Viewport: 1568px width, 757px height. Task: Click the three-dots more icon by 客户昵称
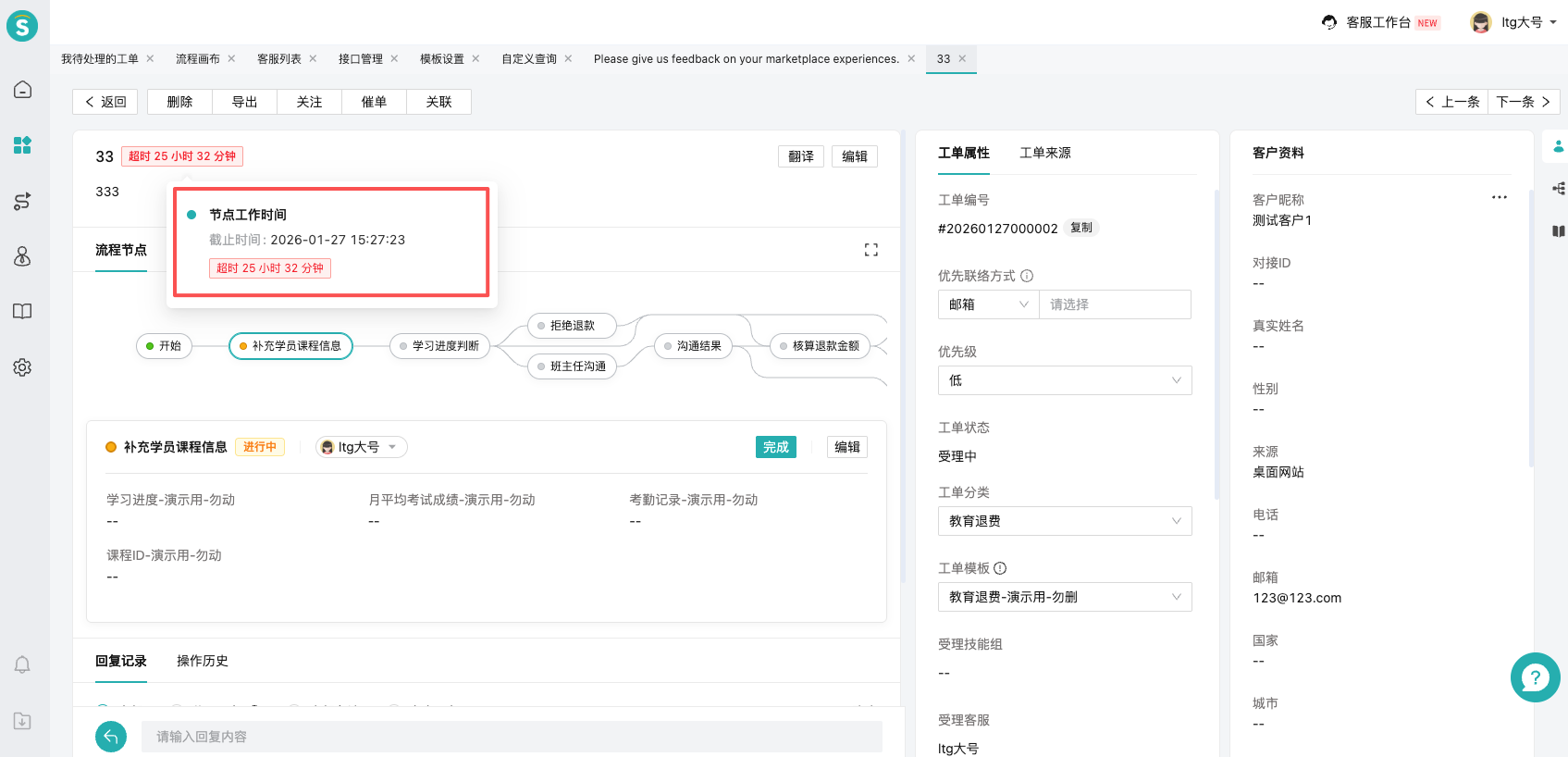point(1499,197)
